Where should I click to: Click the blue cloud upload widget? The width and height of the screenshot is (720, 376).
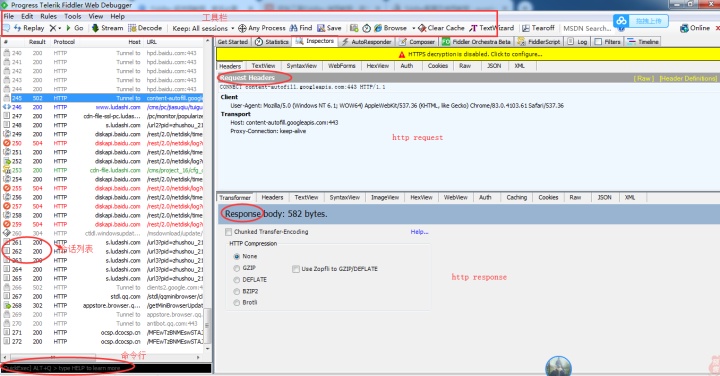coord(641,21)
